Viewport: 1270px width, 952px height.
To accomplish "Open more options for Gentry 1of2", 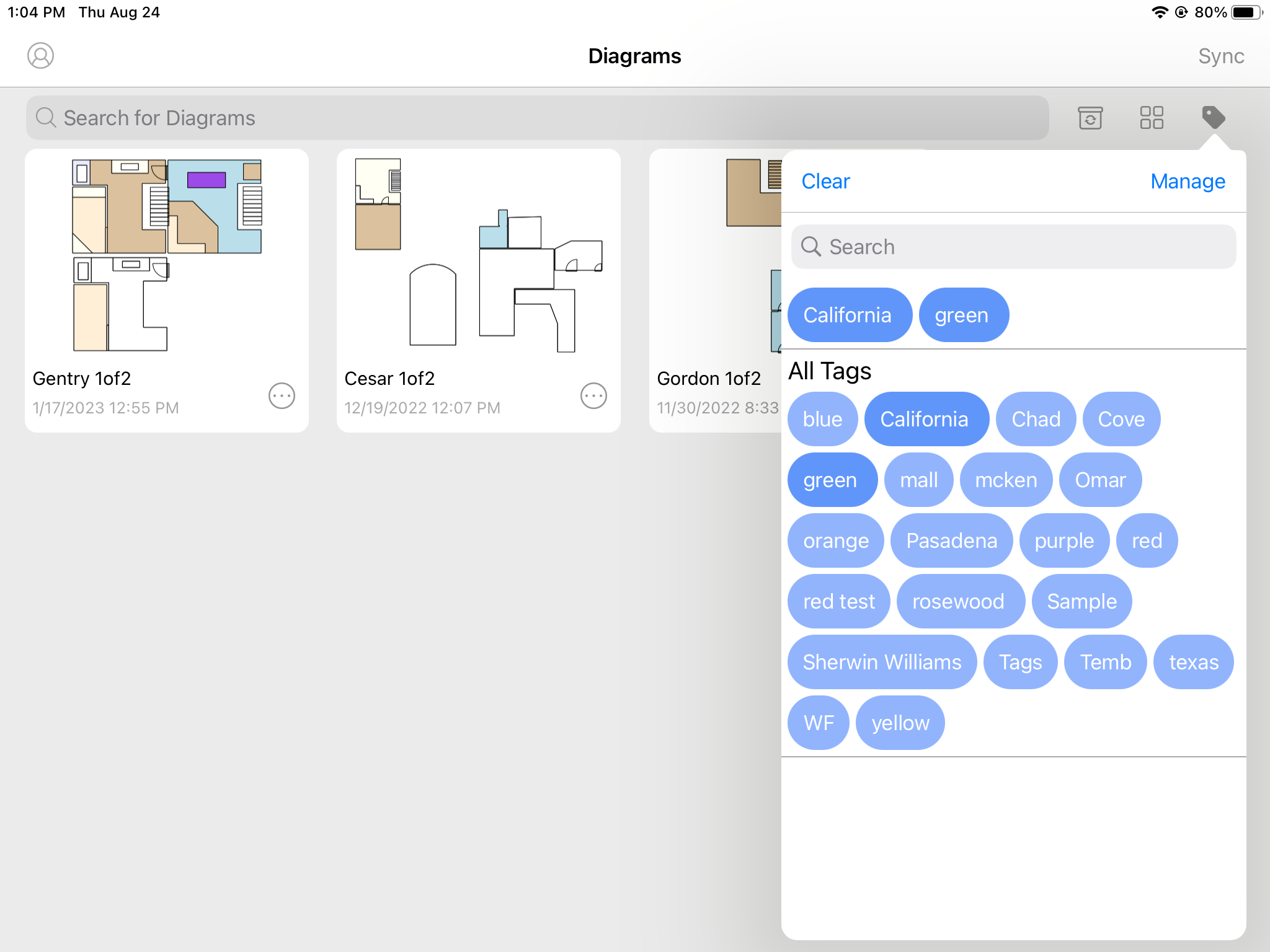I will (282, 395).
